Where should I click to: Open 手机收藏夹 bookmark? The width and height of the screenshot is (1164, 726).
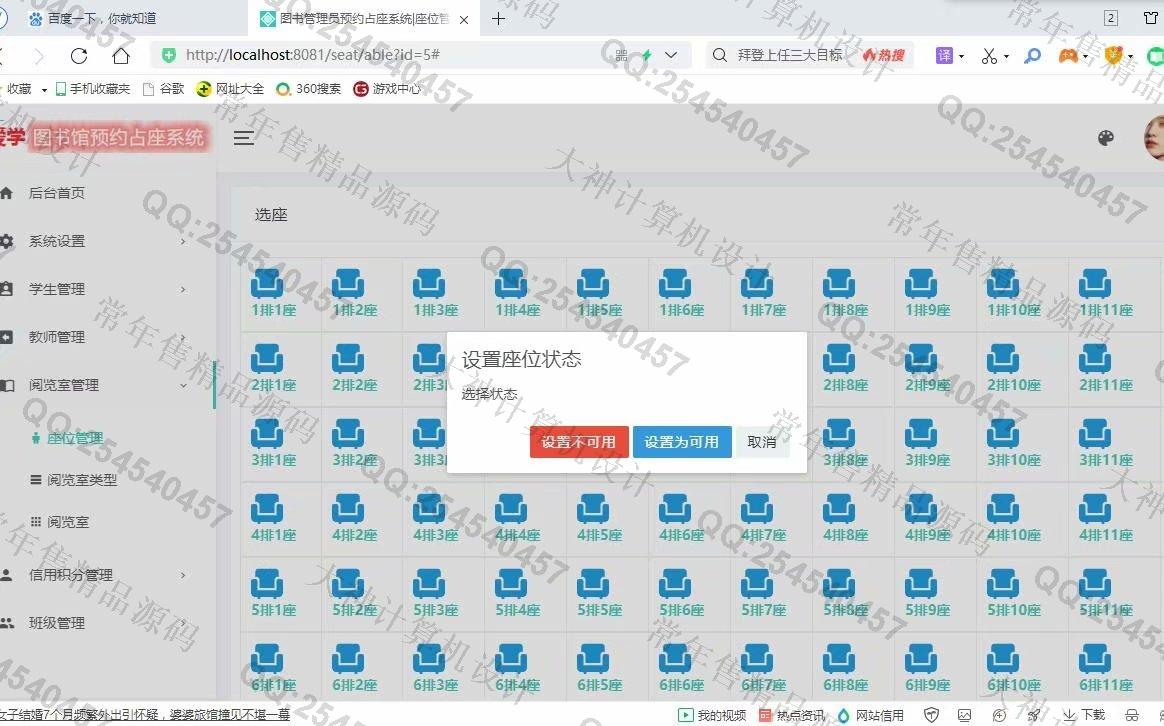tap(93, 89)
